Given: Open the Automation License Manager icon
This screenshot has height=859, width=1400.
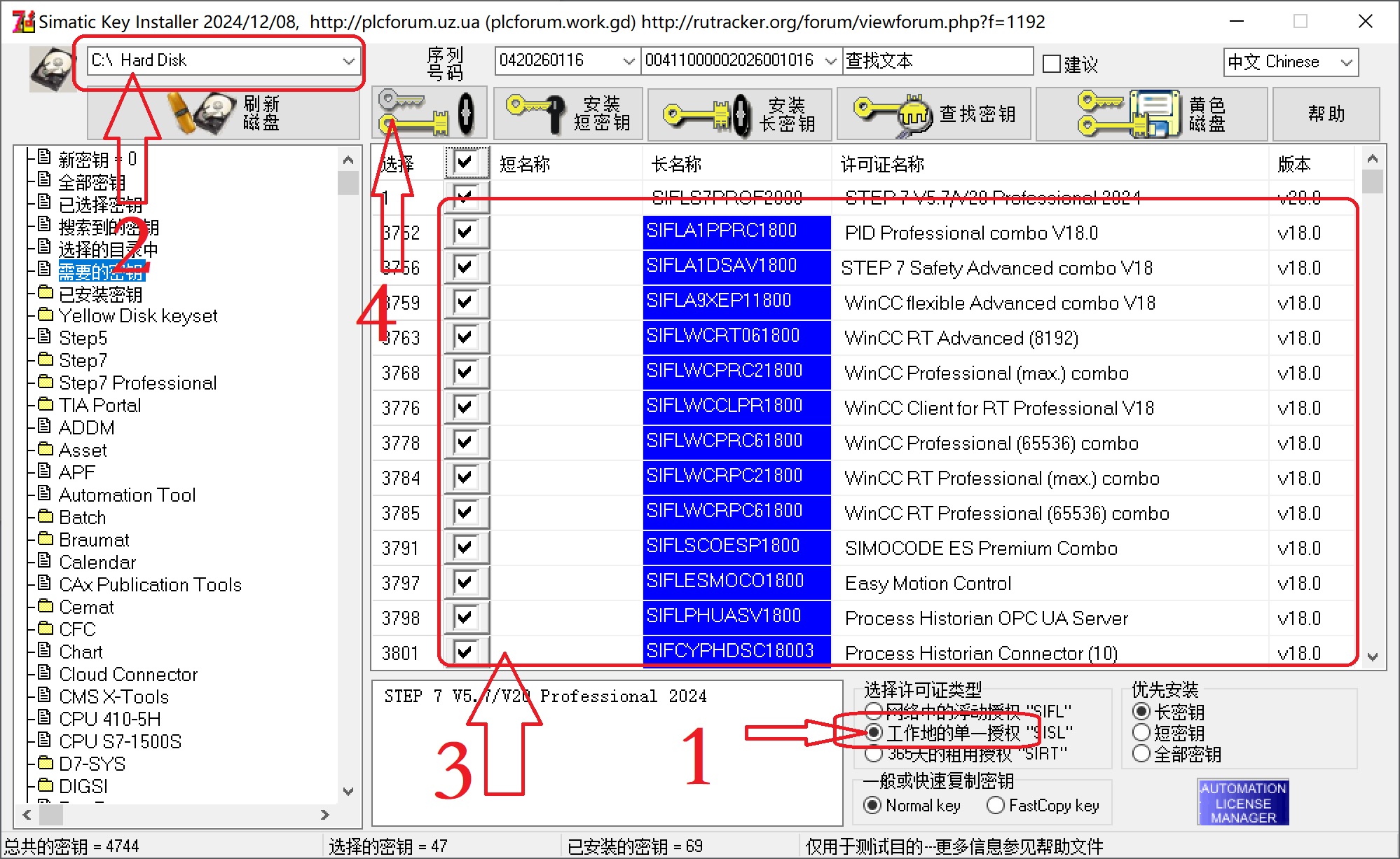Looking at the screenshot, I should point(1242,802).
